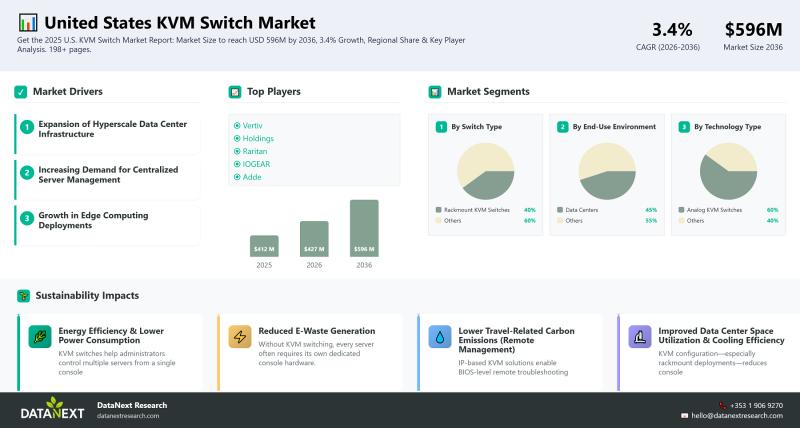
Task: Click the purple Data Center Space Utilization icon
Action: coord(640,337)
